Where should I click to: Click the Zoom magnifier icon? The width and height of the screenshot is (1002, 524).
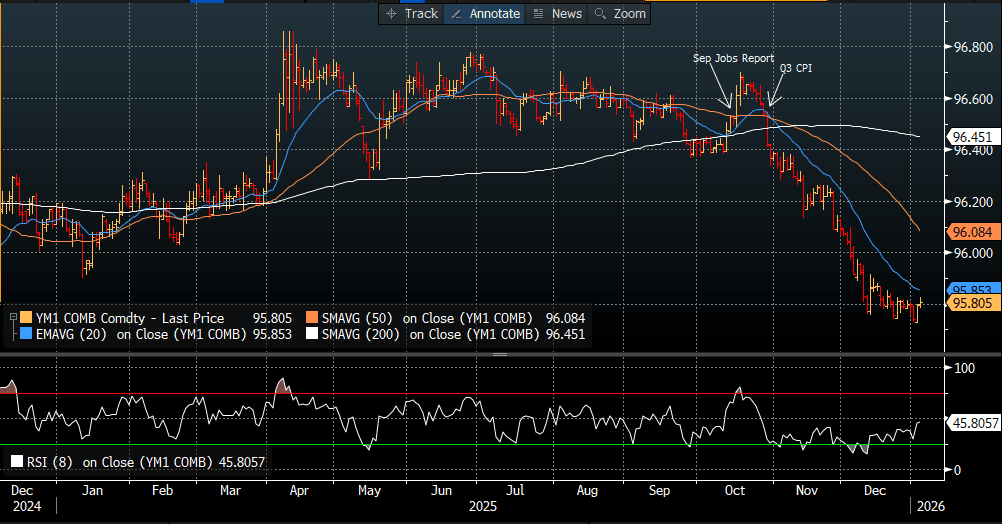(x=600, y=13)
